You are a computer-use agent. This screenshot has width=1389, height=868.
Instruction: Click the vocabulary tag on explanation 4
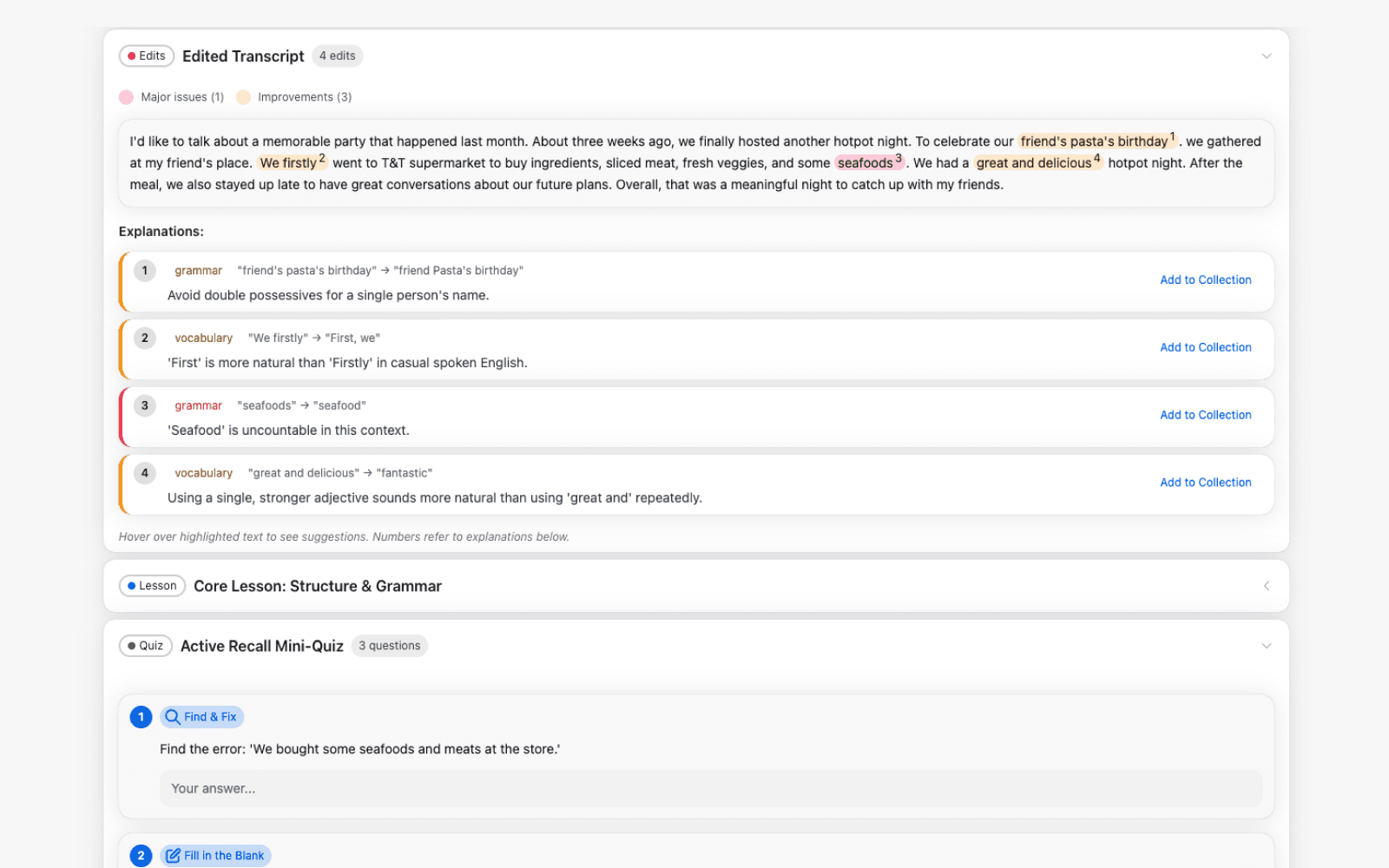[204, 473]
